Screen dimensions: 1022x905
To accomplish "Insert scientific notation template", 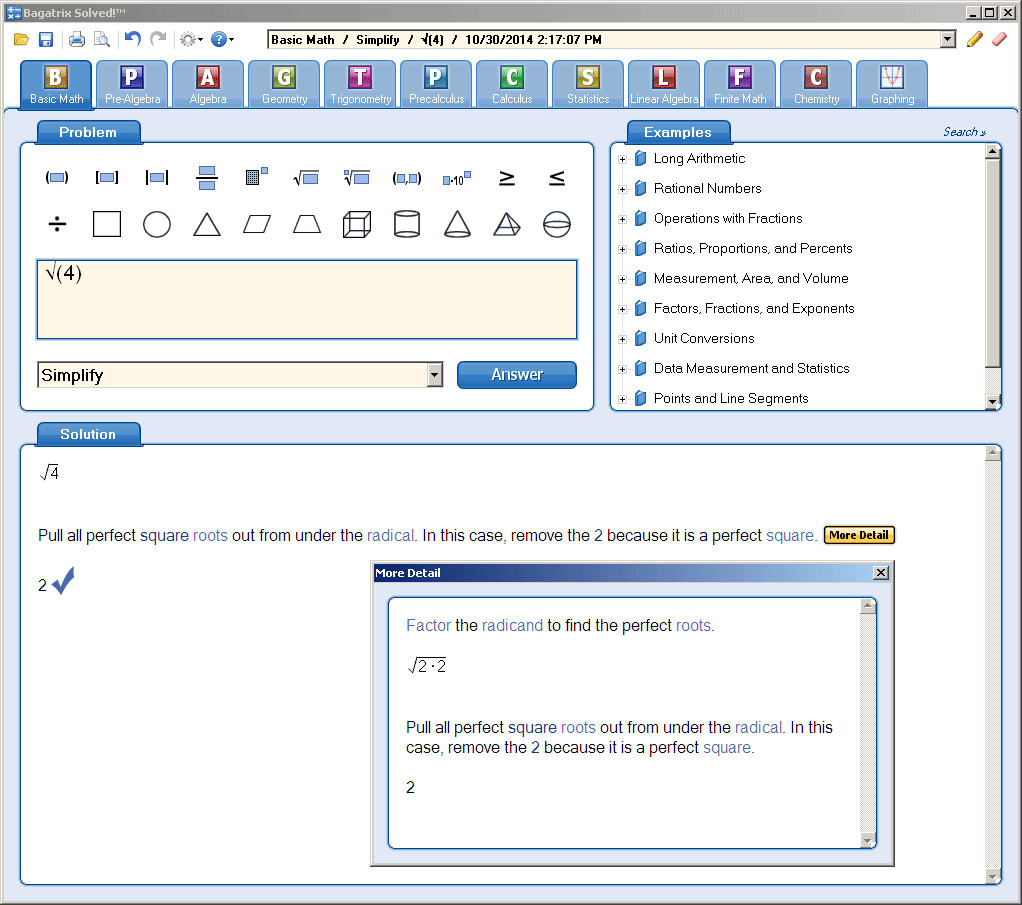I will (457, 178).
